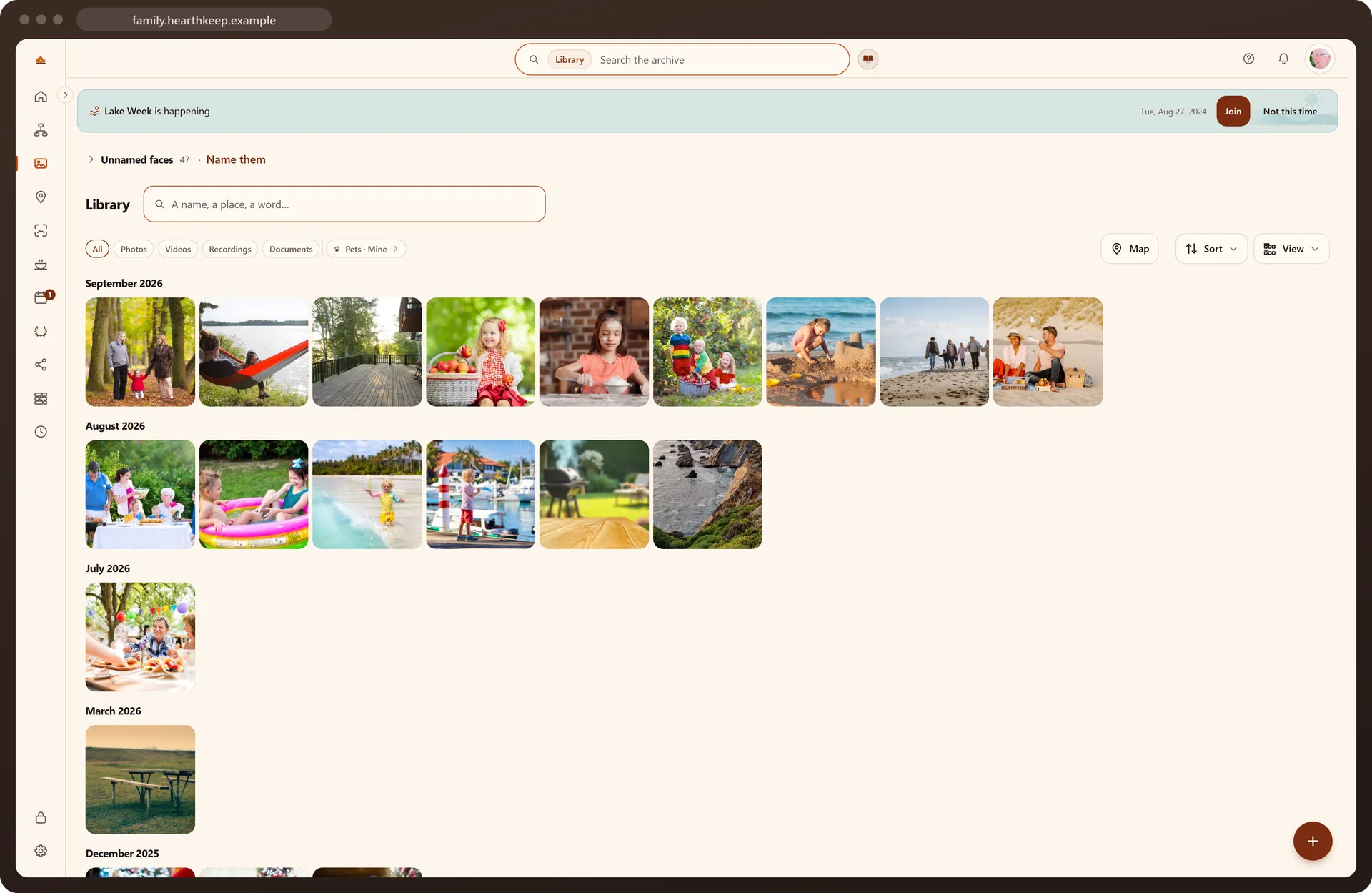Open the face scan sidebar icon
Image resolution: width=1372 pixels, height=893 pixels.
41,231
